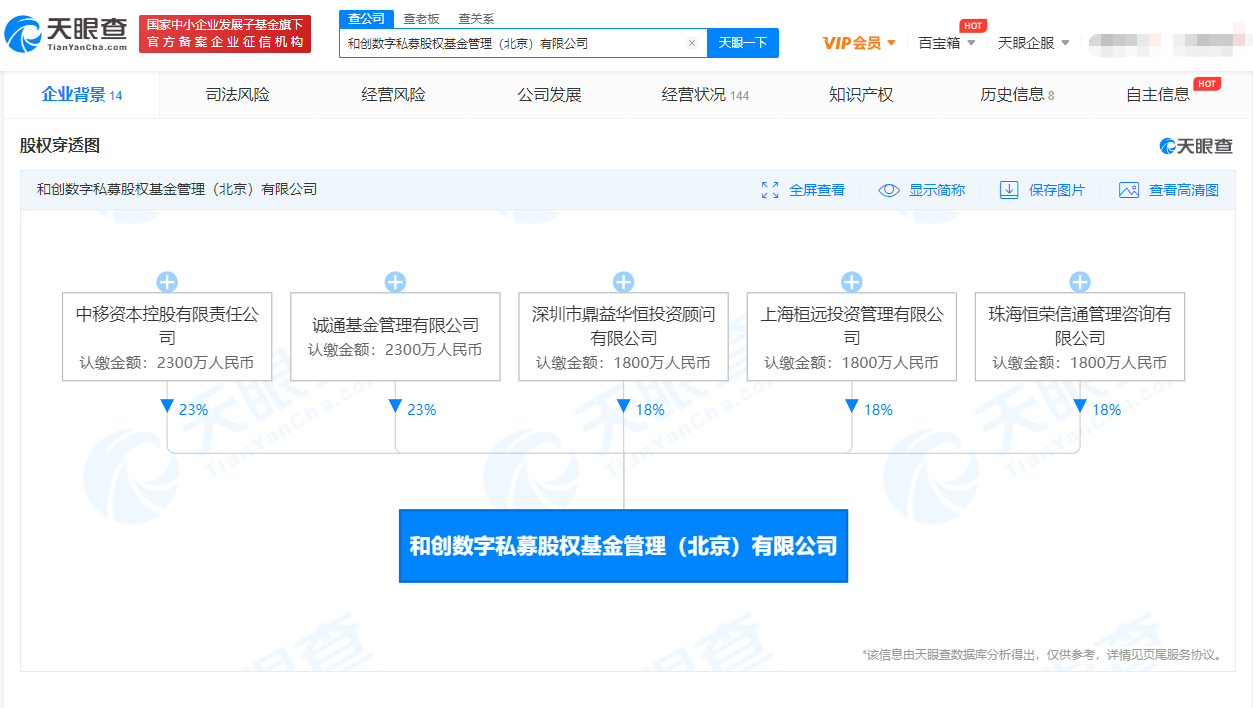Expand the plus icon above 中移资本控股有限责任公司

tap(167, 282)
